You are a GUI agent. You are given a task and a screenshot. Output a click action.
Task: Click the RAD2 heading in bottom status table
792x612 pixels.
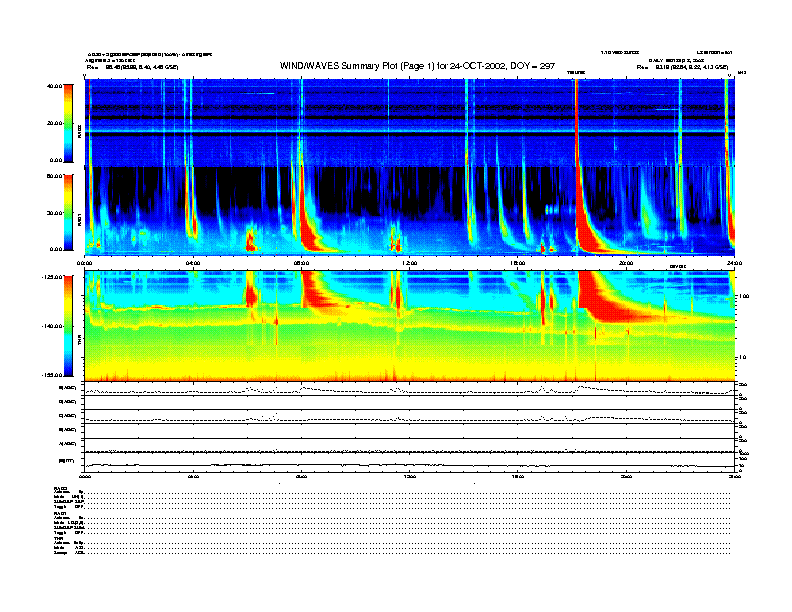coord(61,489)
